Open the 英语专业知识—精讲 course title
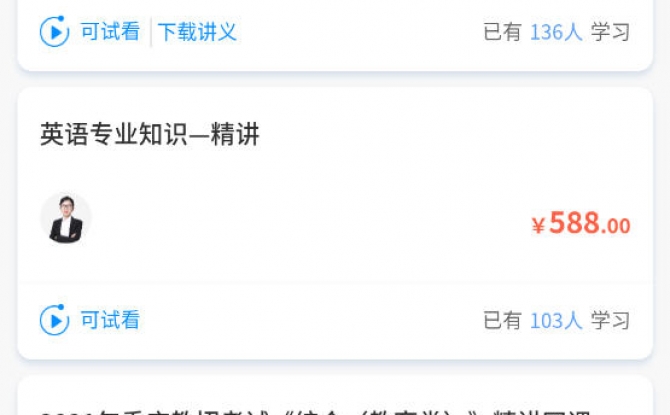 (150, 134)
